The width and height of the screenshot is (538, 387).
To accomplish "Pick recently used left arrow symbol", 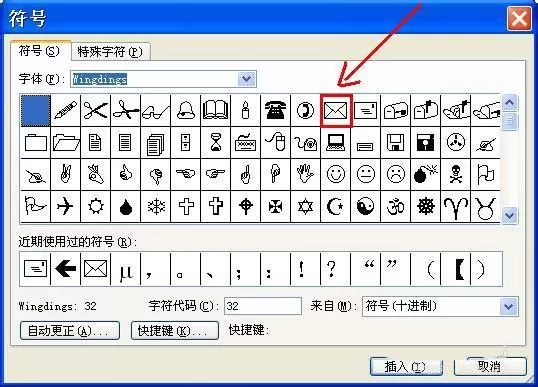I will tap(66, 269).
